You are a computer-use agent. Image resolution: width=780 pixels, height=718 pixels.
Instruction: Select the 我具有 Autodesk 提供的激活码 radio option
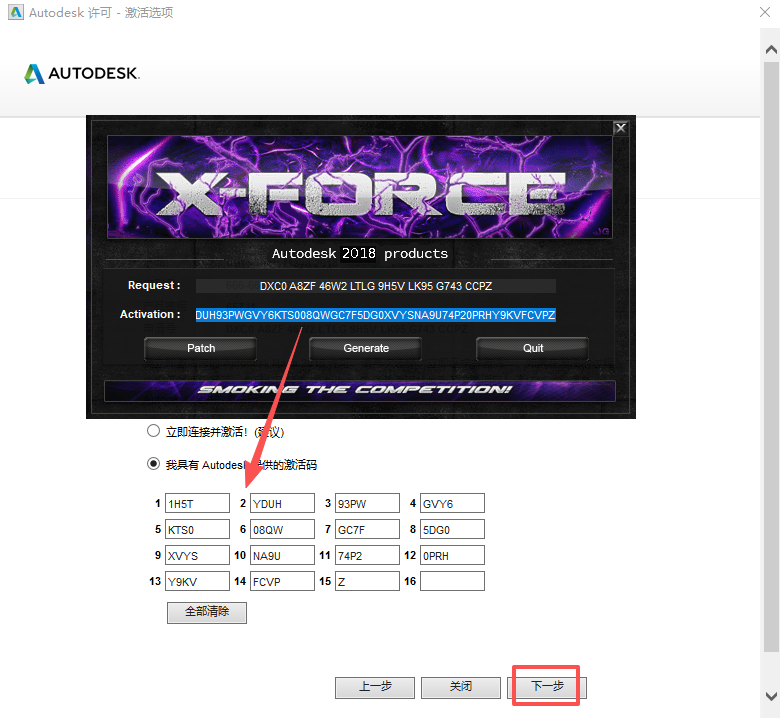click(153, 464)
